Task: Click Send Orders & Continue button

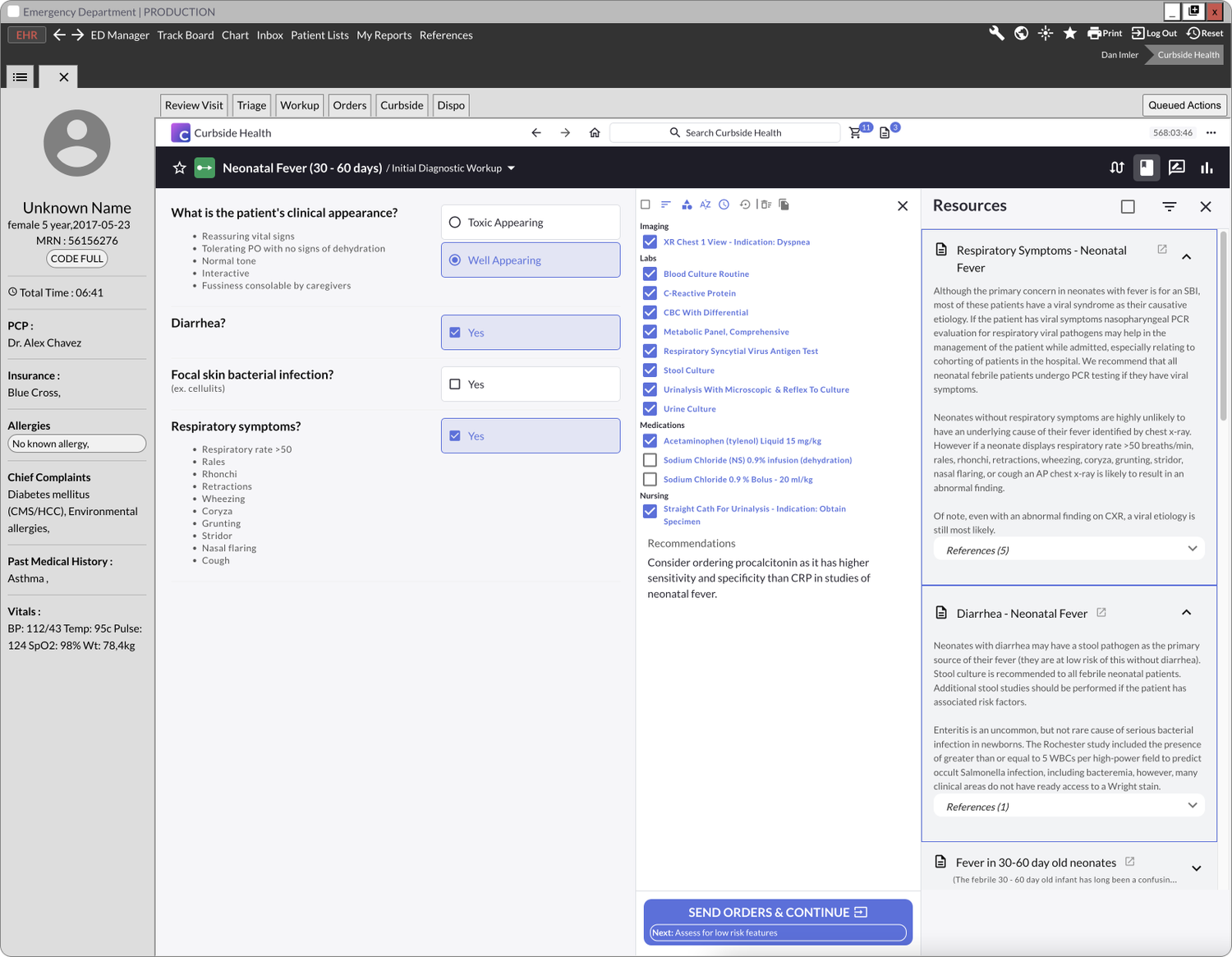Action: pyautogui.click(x=778, y=922)
